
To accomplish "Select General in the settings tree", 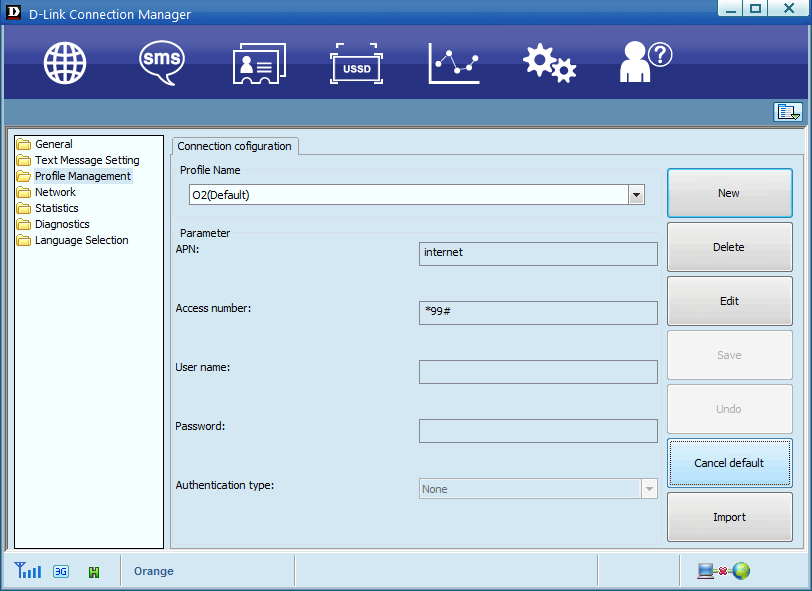I will tap(53, 144).
